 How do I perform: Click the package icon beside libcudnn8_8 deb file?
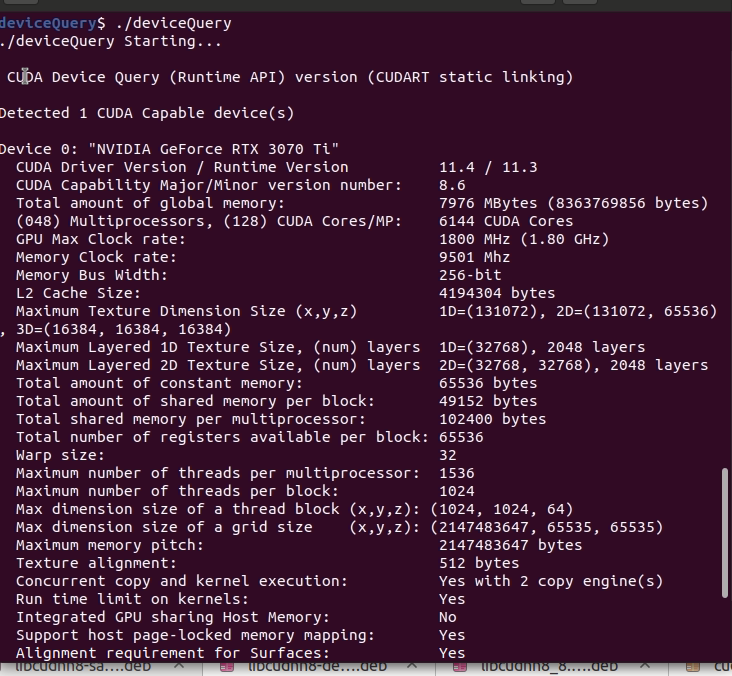pyautogui.click(x=458, y=667)
